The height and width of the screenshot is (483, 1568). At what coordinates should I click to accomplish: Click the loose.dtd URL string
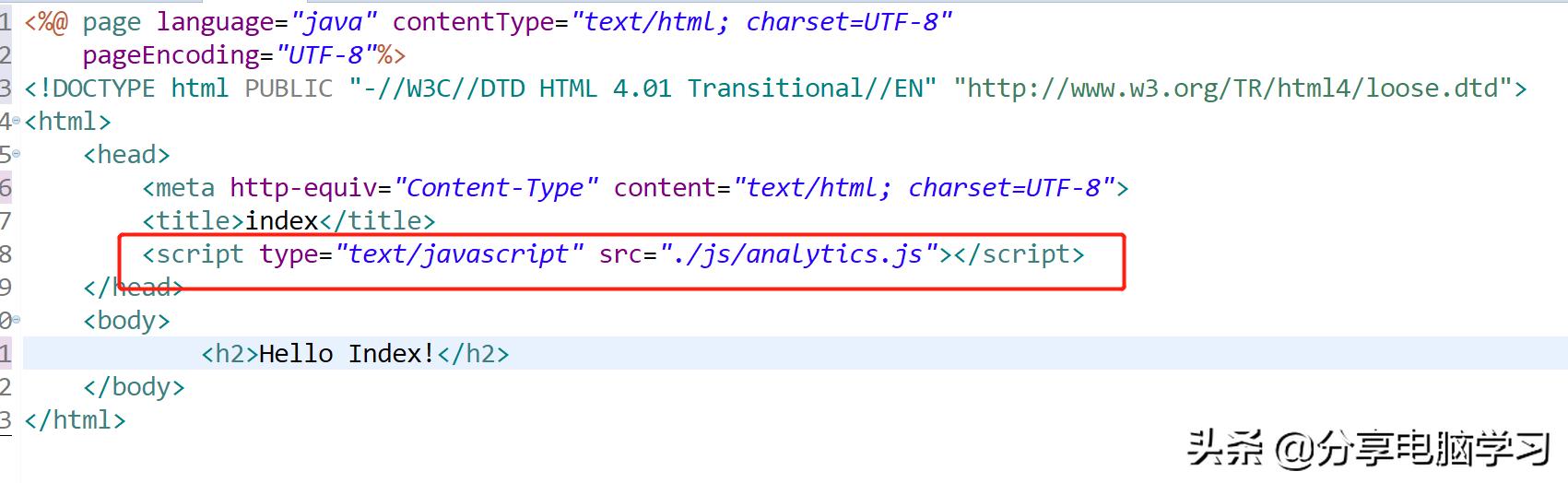[1232, 88]
